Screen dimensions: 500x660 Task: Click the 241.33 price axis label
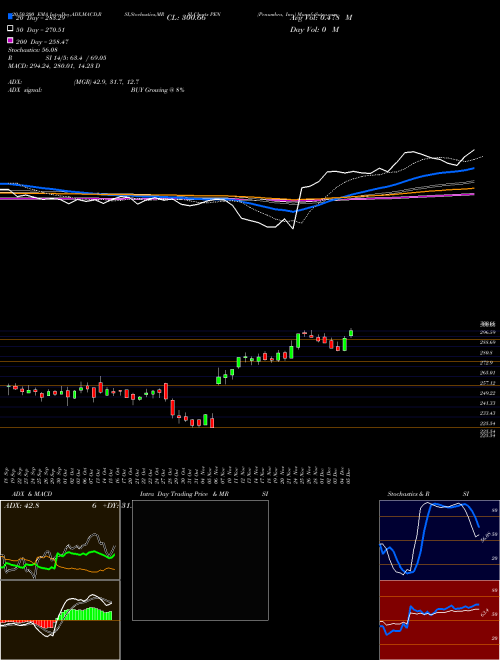point(488,403)
